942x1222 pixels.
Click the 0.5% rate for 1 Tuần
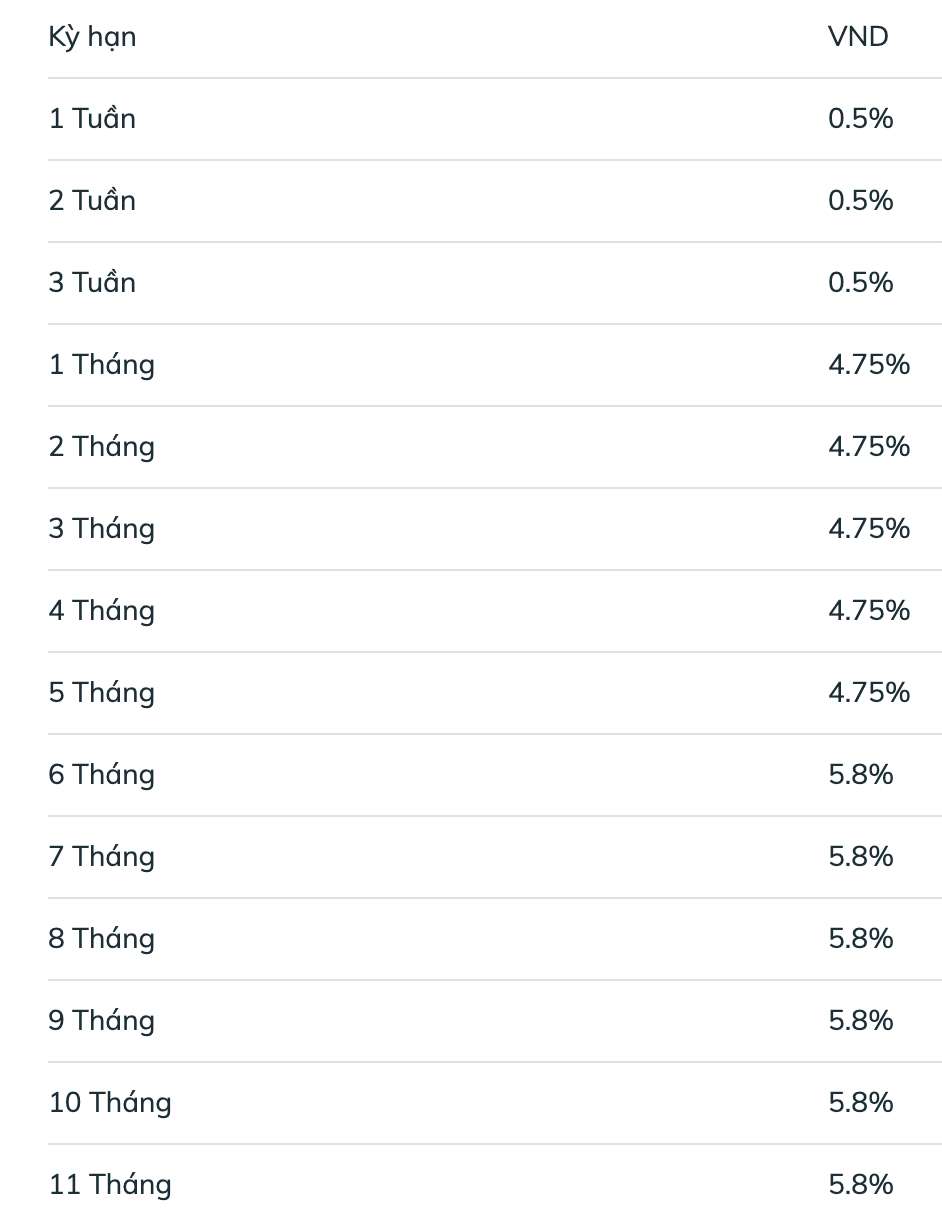pos(860,119)
